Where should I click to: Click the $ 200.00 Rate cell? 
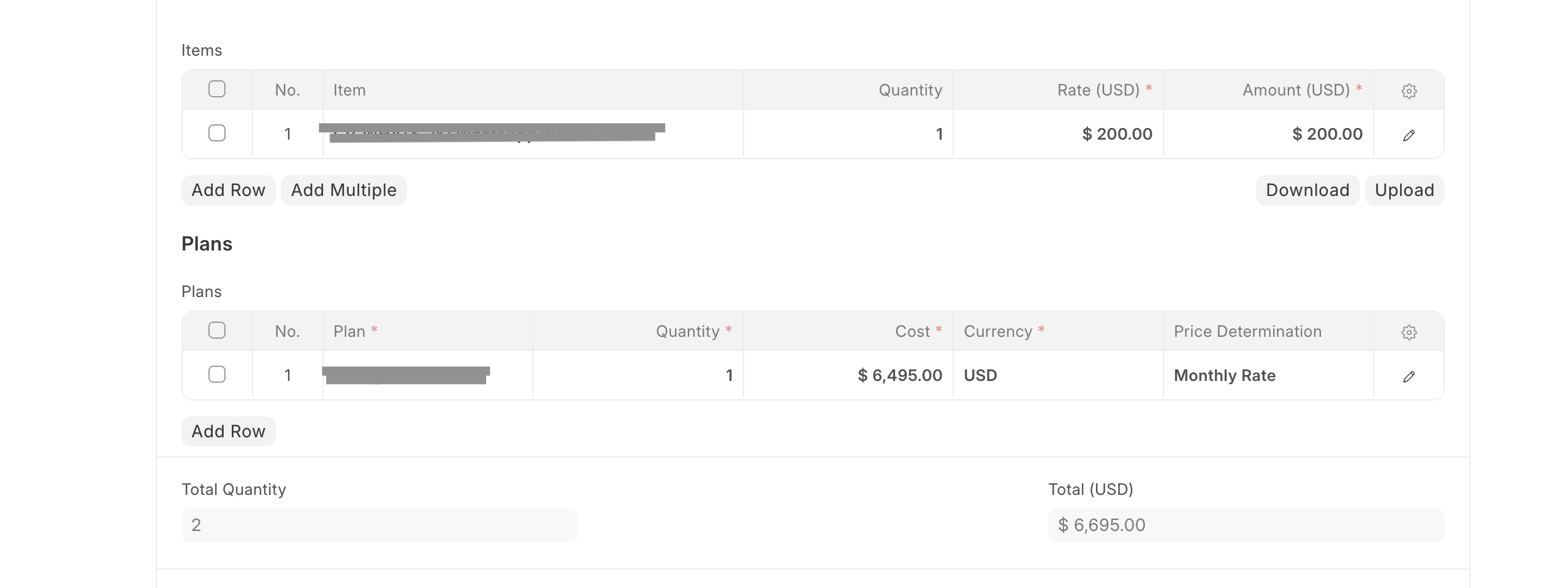coord(1058,134)
